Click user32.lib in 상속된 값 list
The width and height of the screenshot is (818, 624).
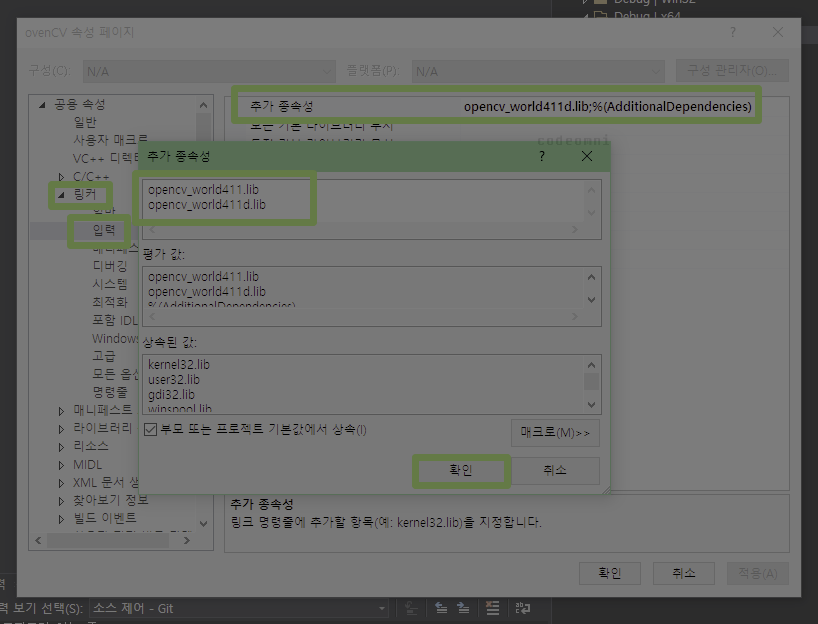point(174,379)
